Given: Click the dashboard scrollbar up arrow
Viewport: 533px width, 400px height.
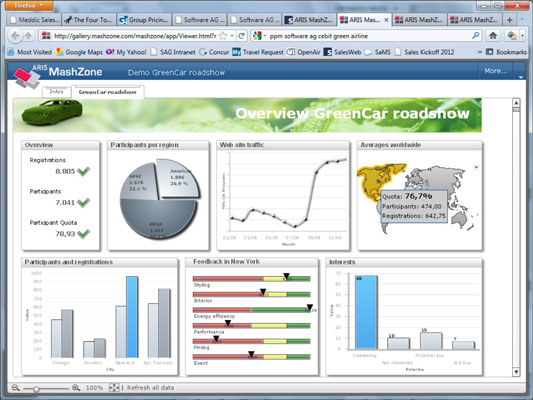Looking at the screenshot, I should [516, 102].
